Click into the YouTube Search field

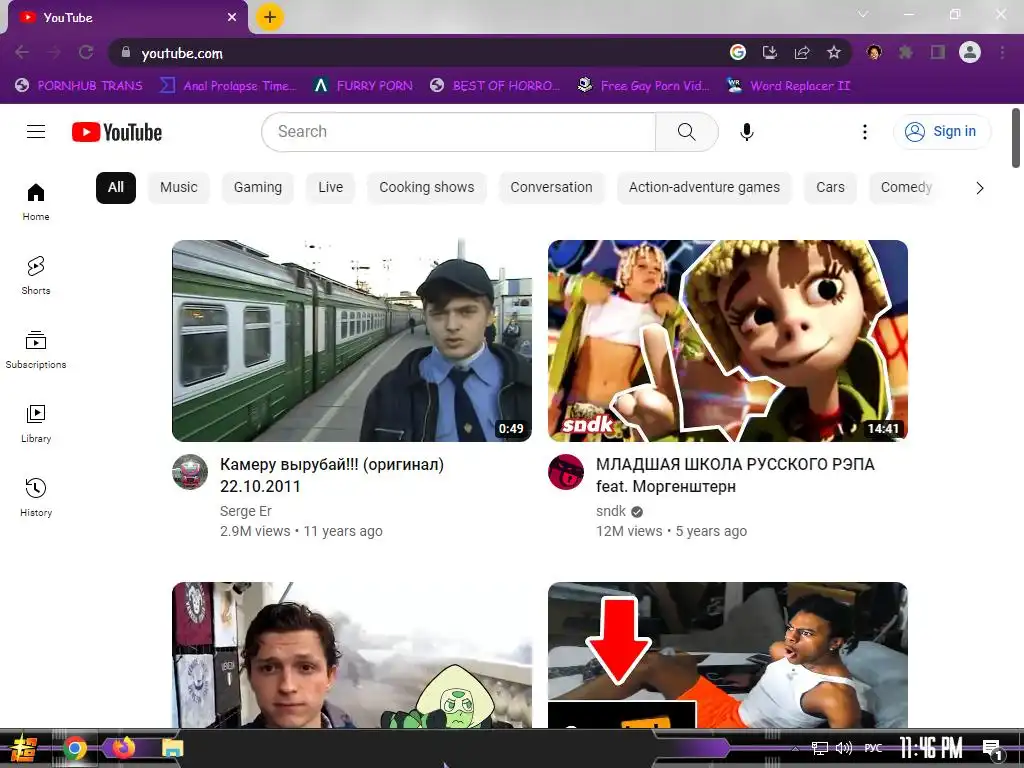(x=458, y=132)
